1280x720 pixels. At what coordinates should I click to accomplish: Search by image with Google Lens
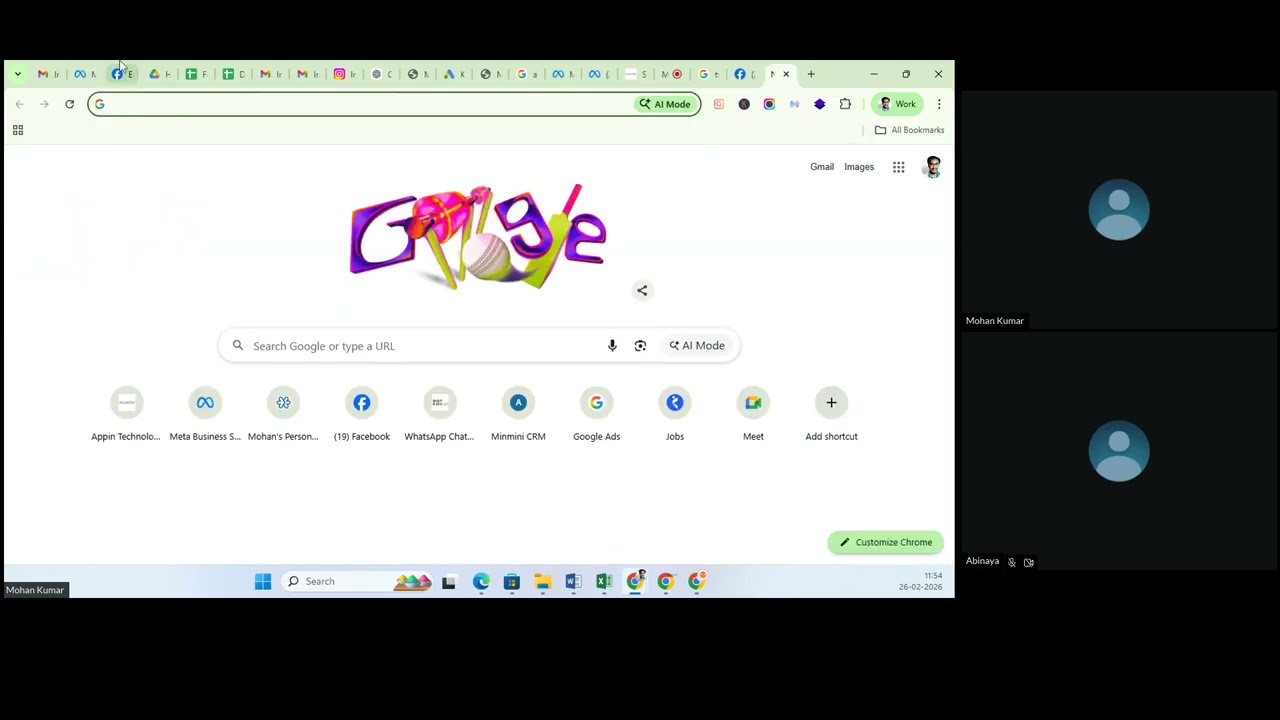pos(640,346)
